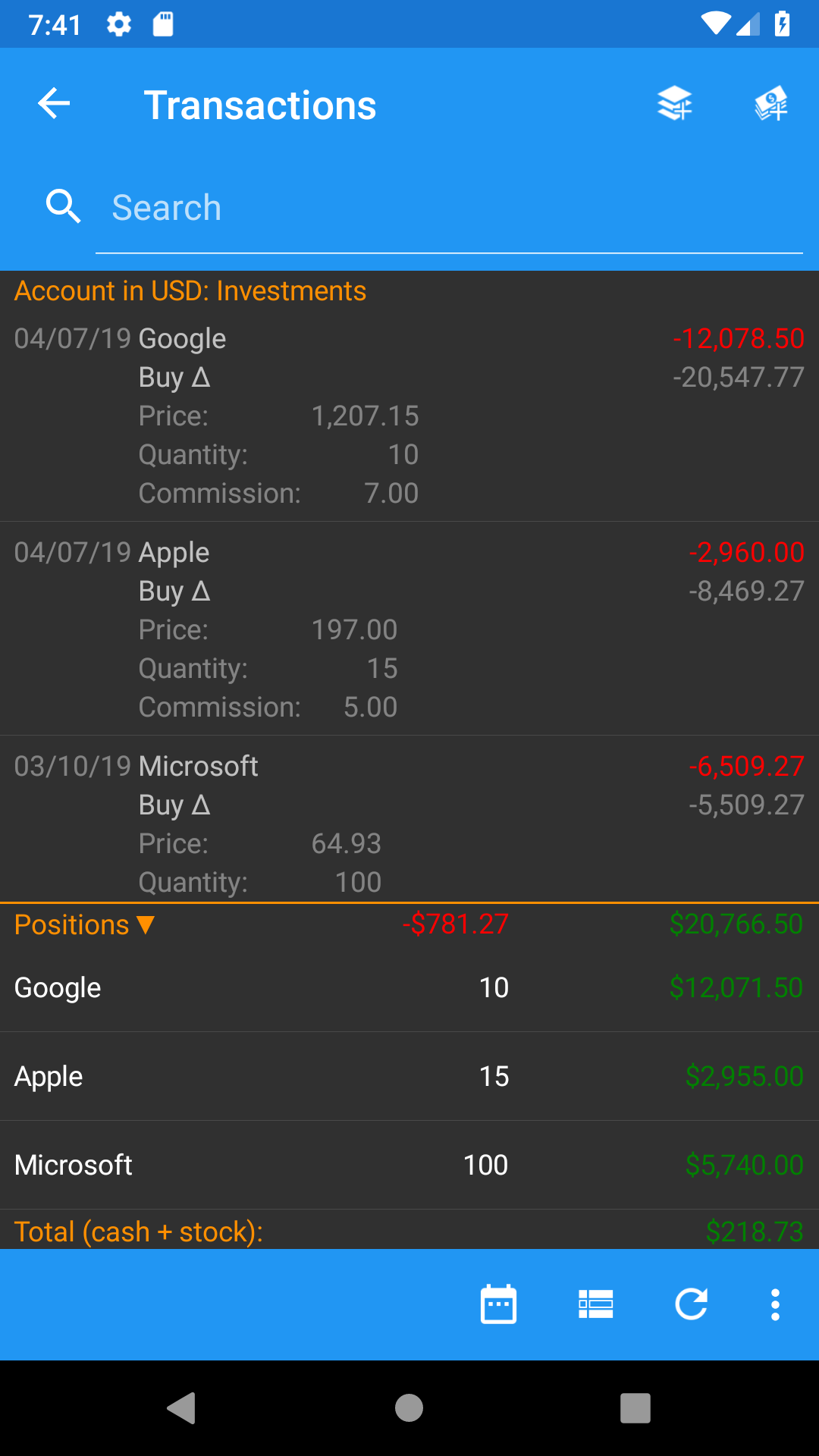This screenshot has width=819, height=1456.
Task: Open the Microsoft buy transaction
Action: point(409,820)
